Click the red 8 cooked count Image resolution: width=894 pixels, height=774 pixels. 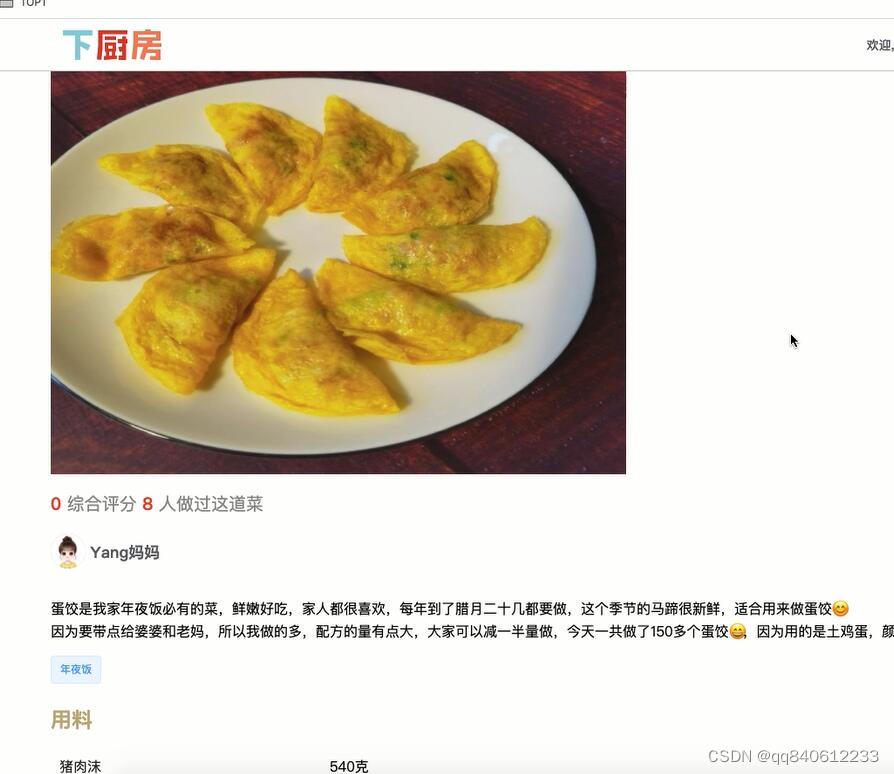coord(148,504)
